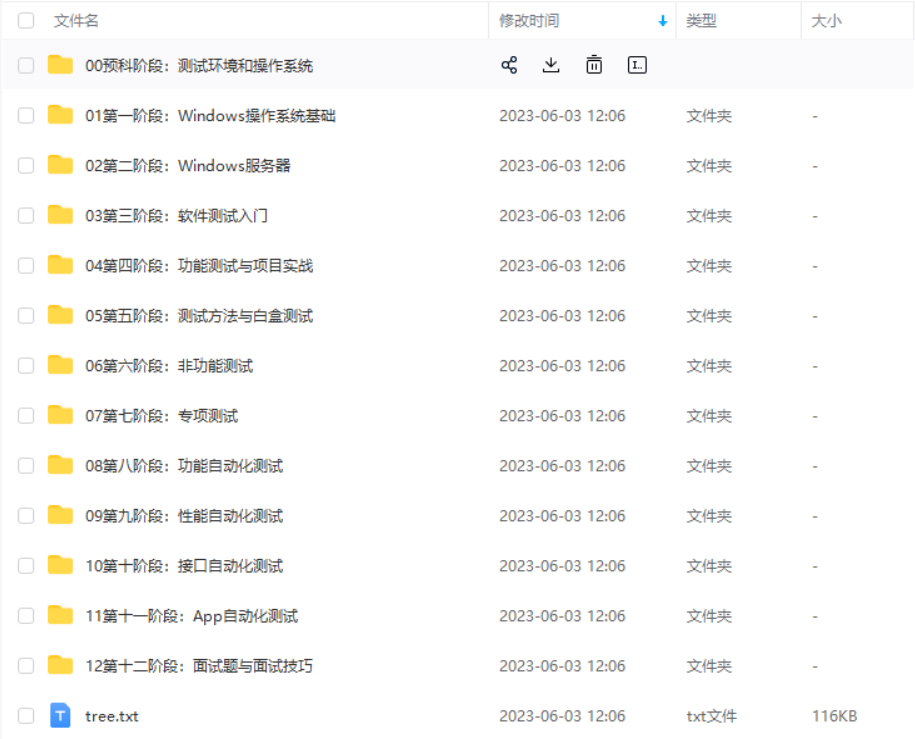Check the box for 10第十阶段 folder
The height and width of the screenshot is (739, 915).
(26, 566)
